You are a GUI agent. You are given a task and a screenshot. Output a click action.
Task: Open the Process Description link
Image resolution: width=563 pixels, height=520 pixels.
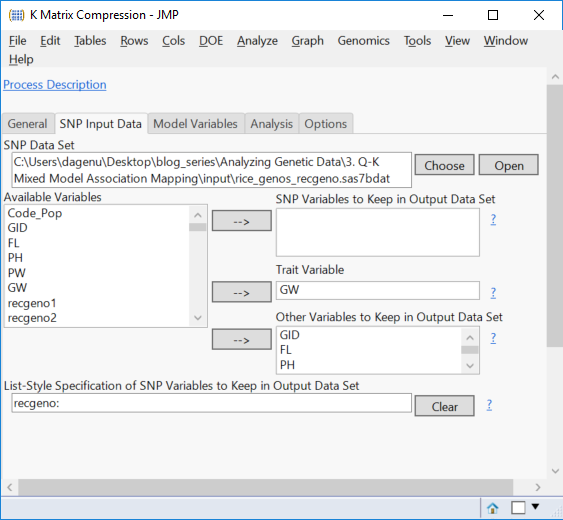(x=55, y=85)
